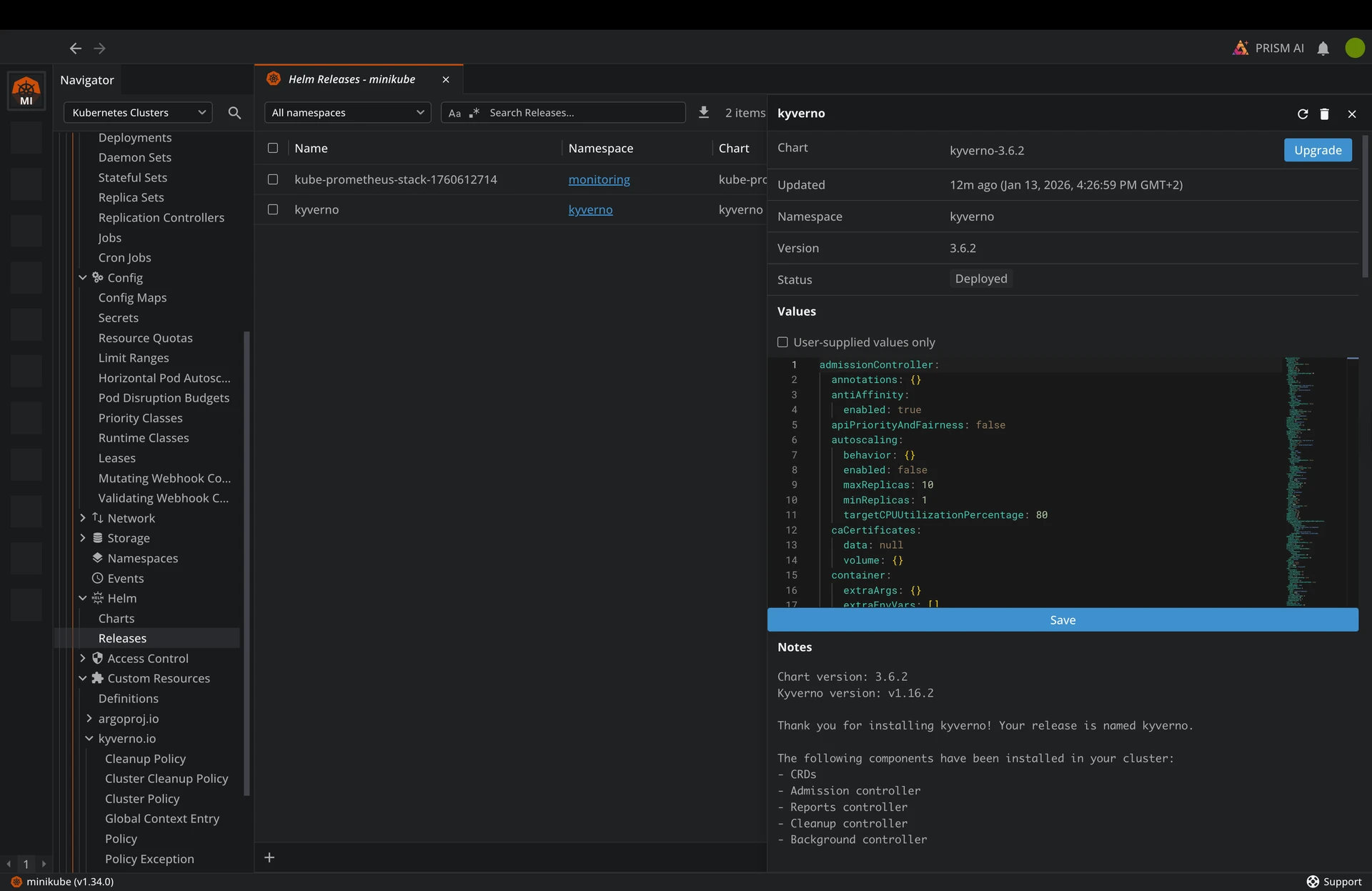Switch to Helm Releases - minikube tab
1372x891 pixels.
point(352,79)
